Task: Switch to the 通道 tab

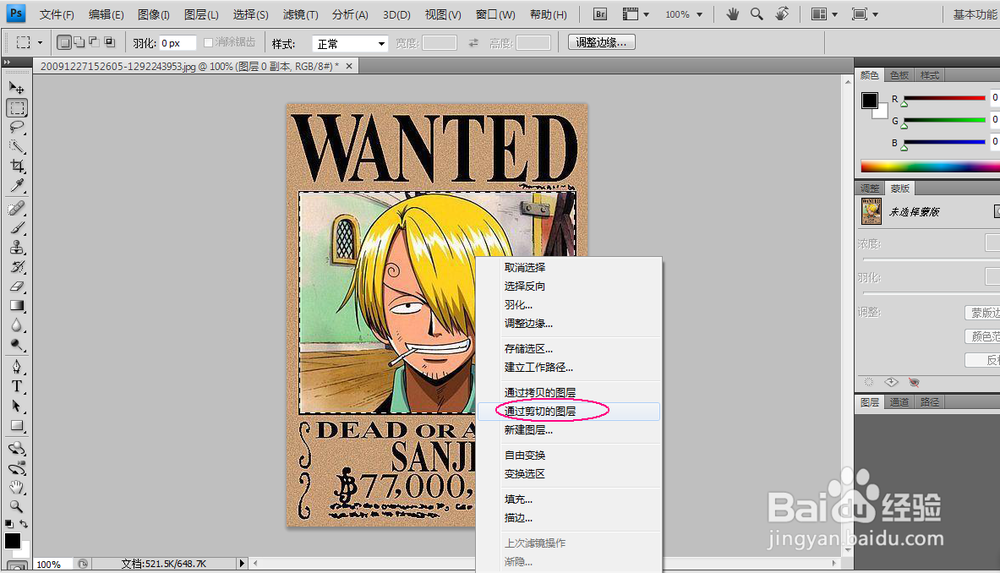Action: pyautogui.click(x=899, y=402)
